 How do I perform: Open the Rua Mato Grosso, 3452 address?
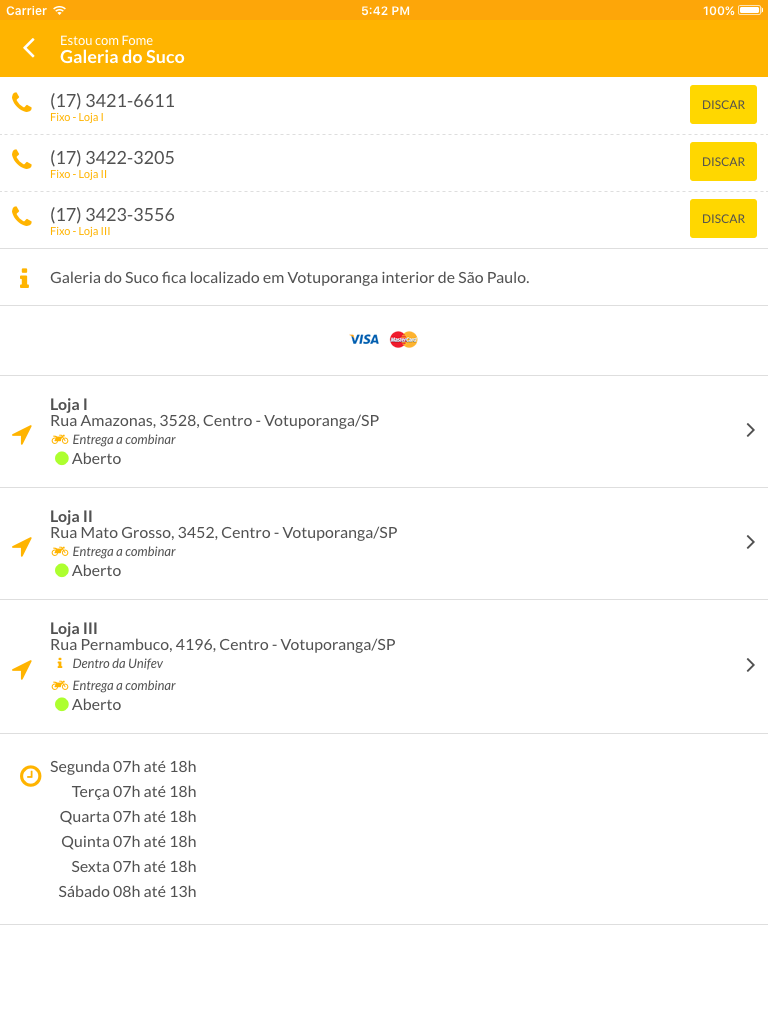[224, 533]
